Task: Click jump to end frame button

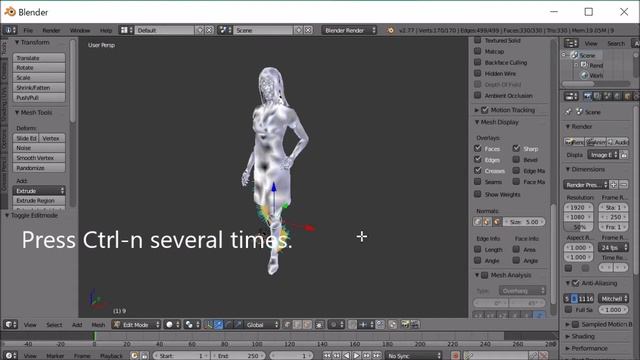Action: (x=376, y=355)
